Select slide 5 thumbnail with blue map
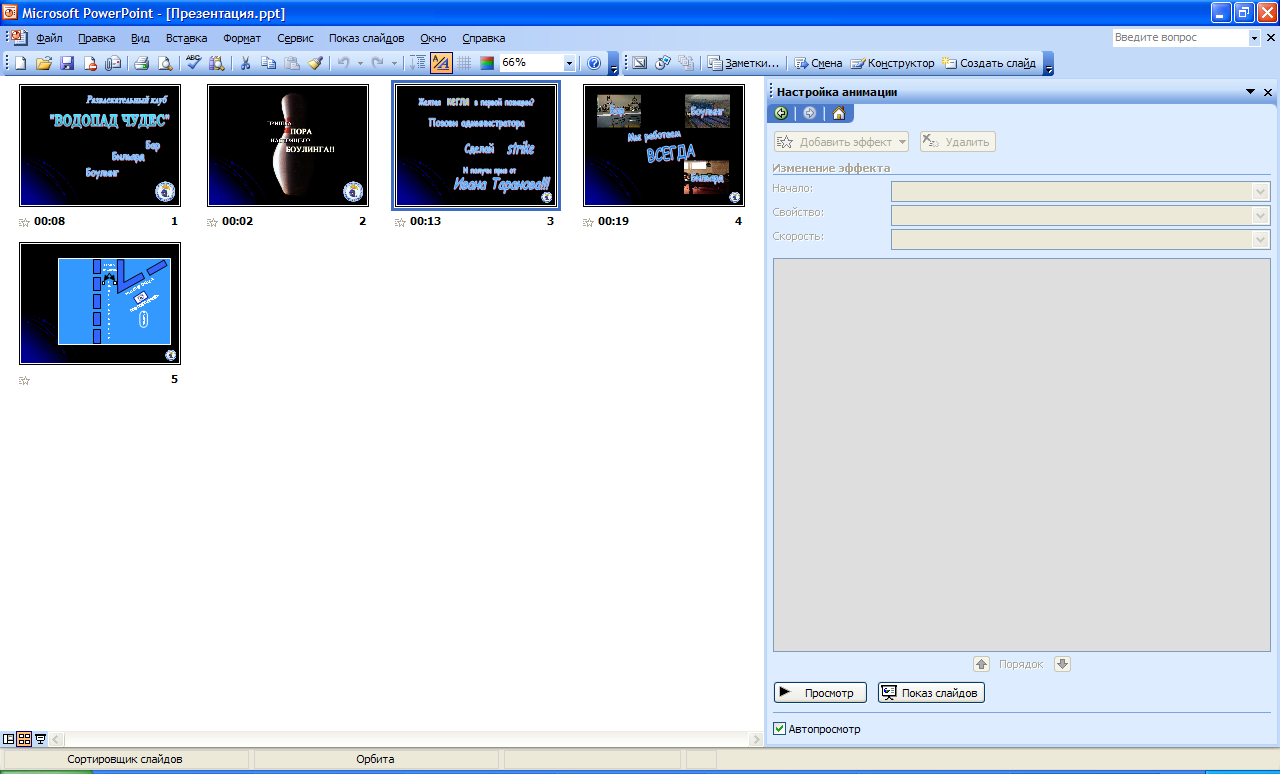1280x774 pixels. [x=100, y=303]
